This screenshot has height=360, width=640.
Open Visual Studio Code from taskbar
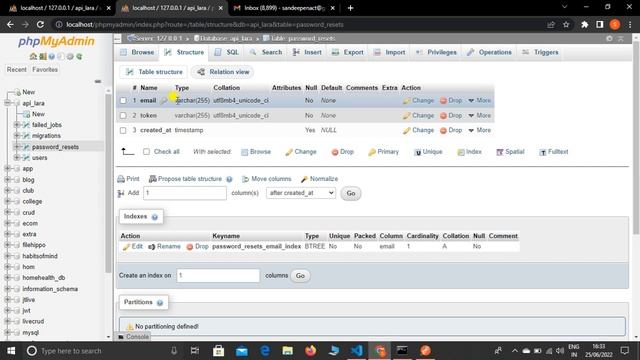point(356,351)
